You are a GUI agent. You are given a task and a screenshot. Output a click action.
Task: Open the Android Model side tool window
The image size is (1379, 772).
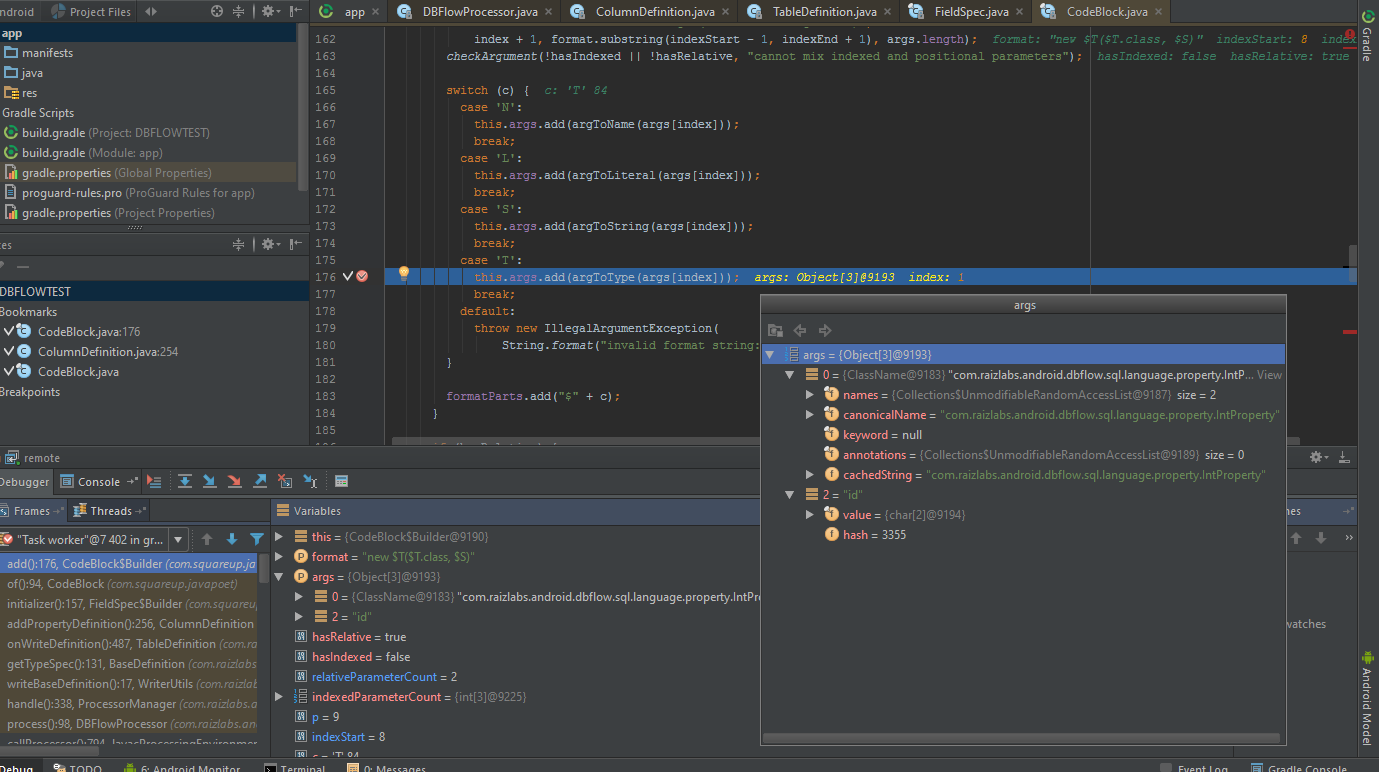(1366, 697)
